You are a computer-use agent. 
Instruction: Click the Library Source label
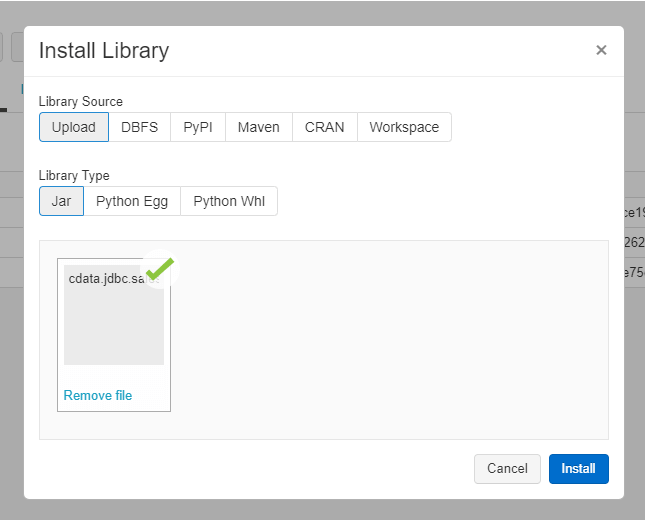point(81,102)
